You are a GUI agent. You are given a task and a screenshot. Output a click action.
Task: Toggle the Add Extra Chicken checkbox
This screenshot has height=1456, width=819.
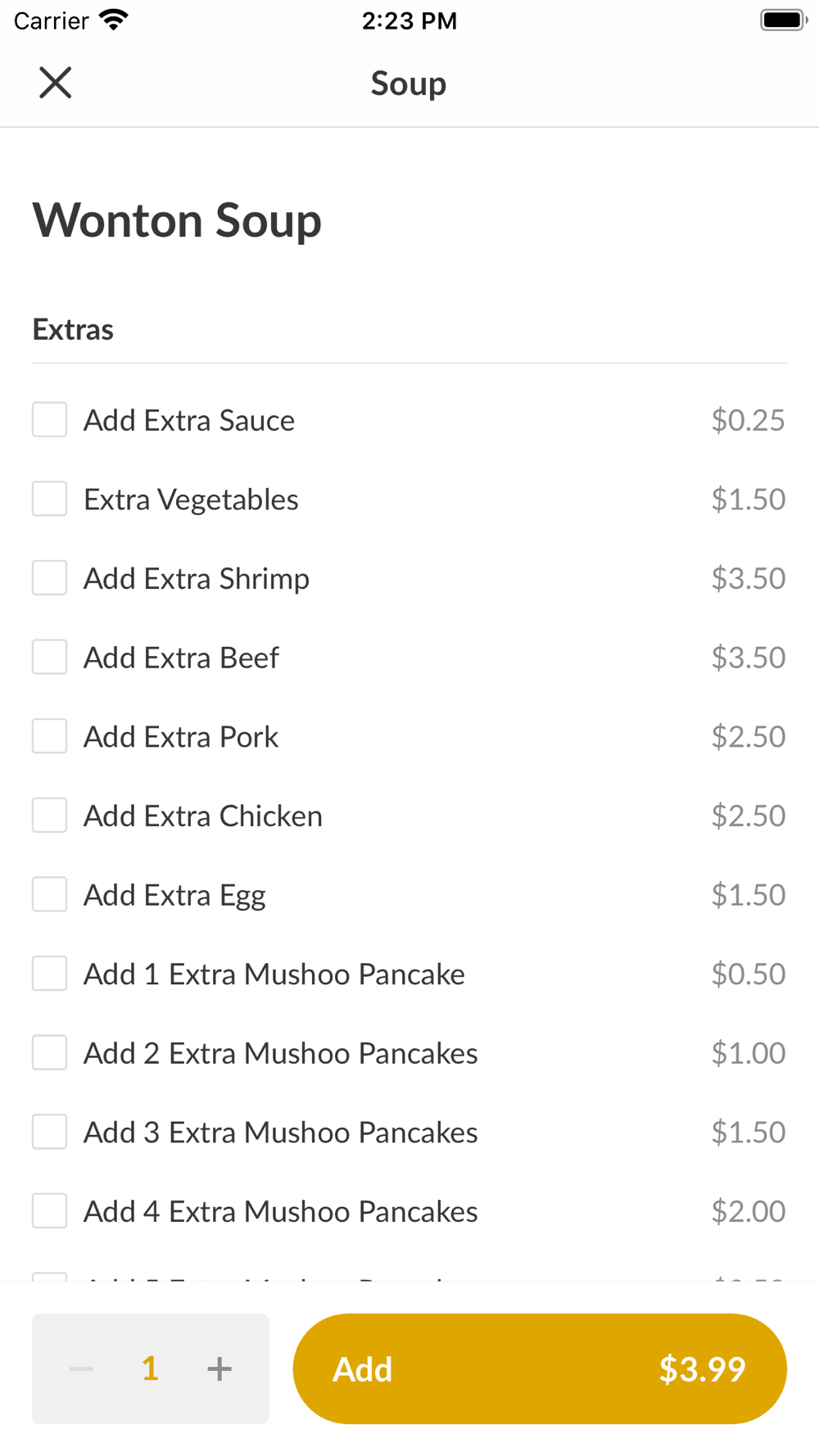tap(50, 816)
